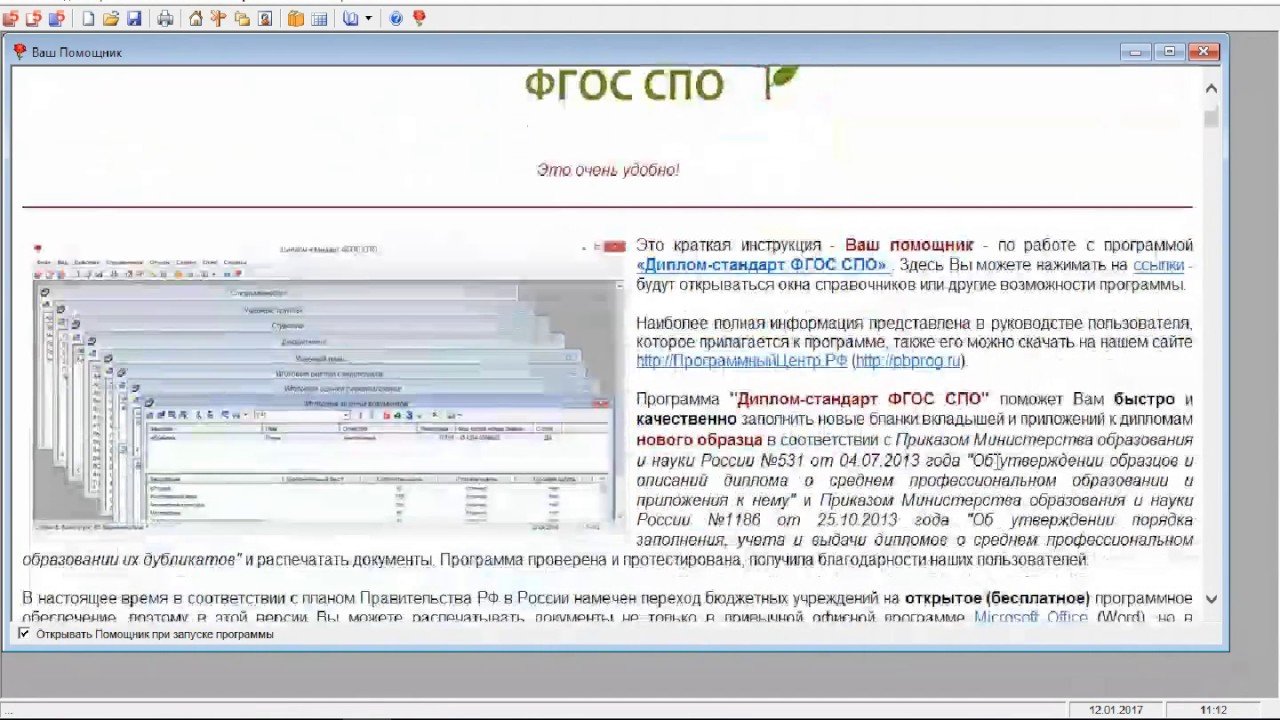
Task: Click the program screenshot thumbnail image
Action: (x=328, y=385)
